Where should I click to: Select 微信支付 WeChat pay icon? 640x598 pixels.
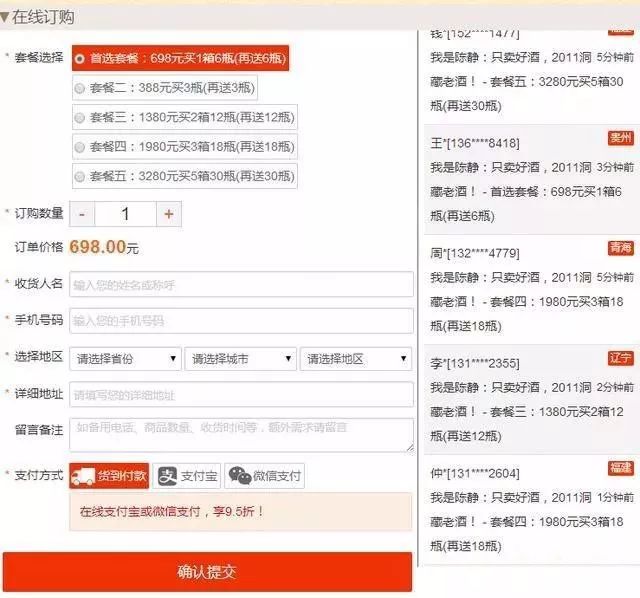click(x=264, y=476)
